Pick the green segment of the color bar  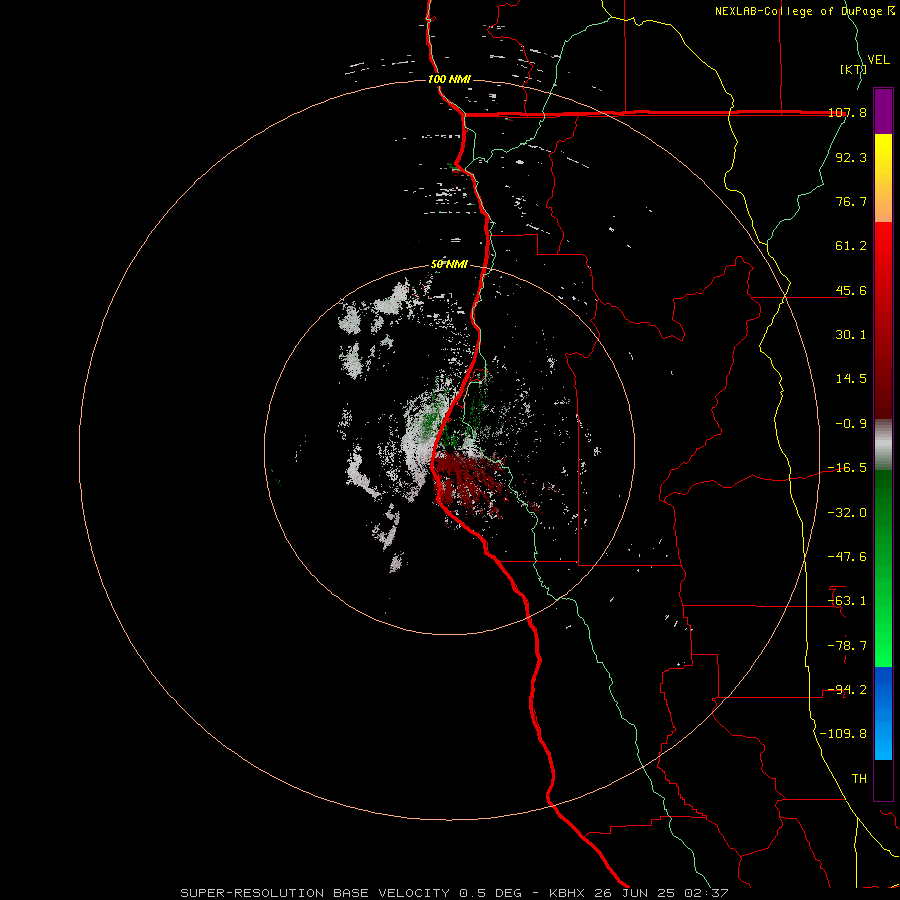[883, 568]
